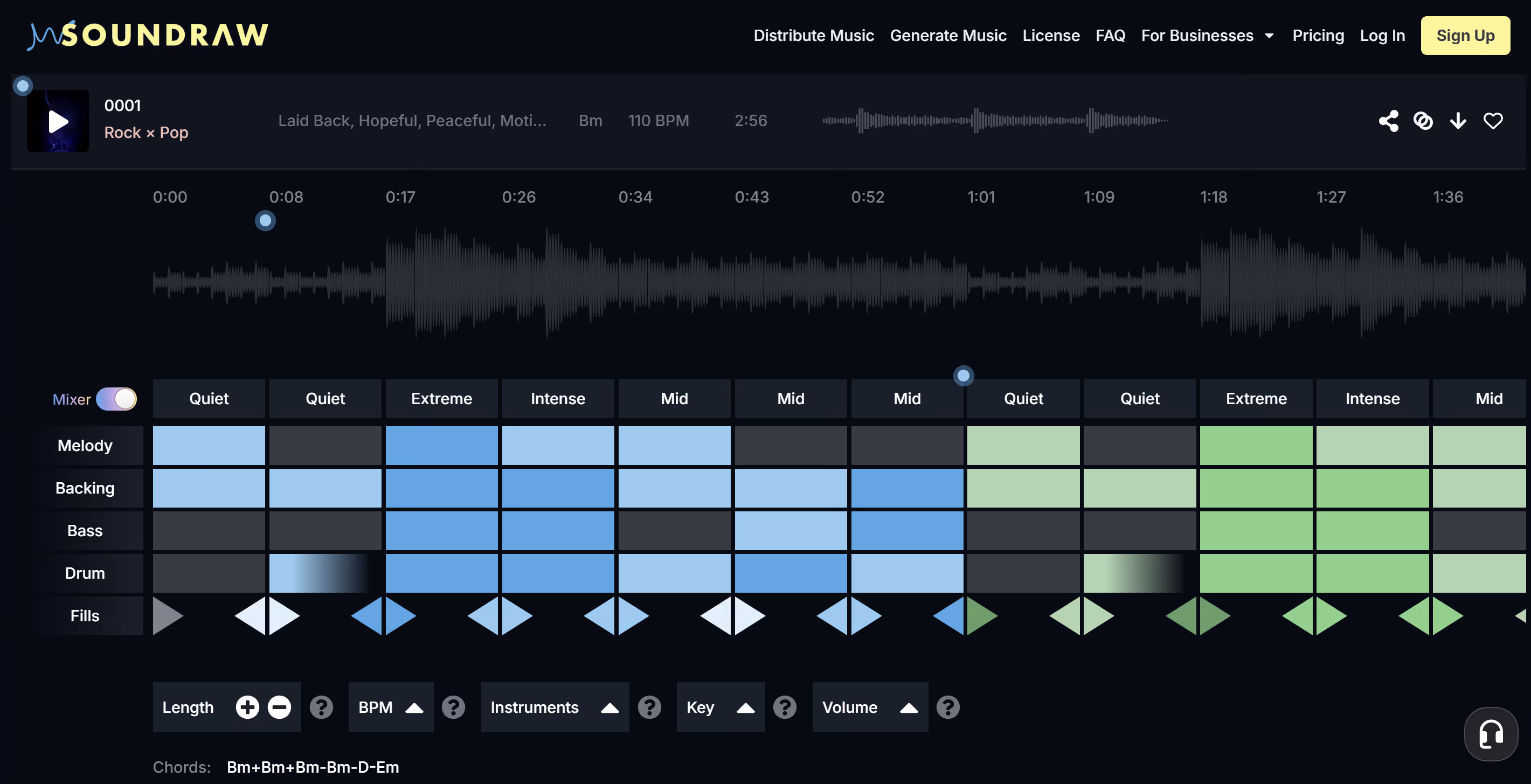Toggle the Mixer switch off
The width and height of the screenshot is (1531, 784).
click(x=116, y=399)
